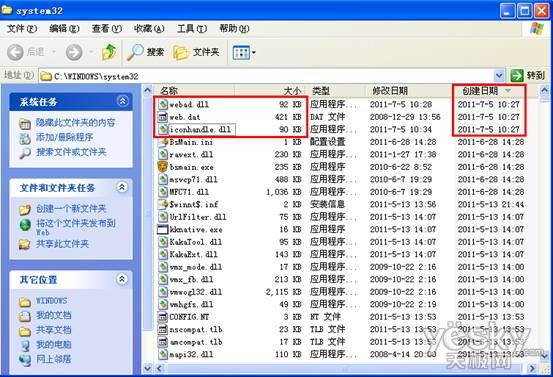553x377 pixels.
Task: Open the Search (搜索) toolbar button
Action: point(146,52)
